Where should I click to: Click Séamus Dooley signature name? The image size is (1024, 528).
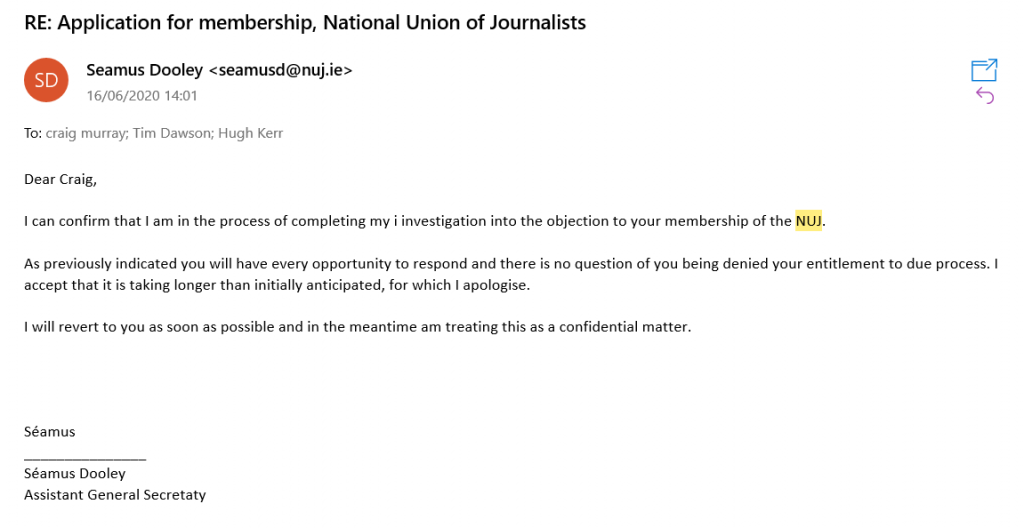coord(74,474)
